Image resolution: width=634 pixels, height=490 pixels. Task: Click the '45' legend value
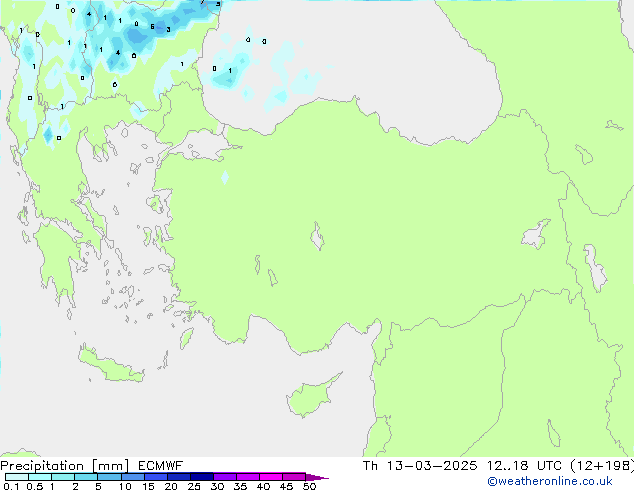[286, 486]
